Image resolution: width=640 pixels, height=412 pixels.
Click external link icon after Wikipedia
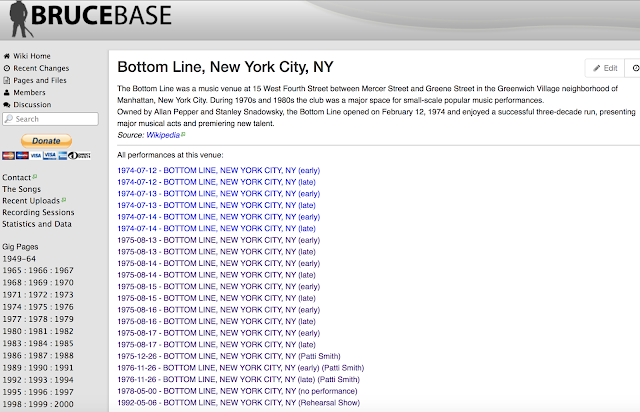[183, 134]
